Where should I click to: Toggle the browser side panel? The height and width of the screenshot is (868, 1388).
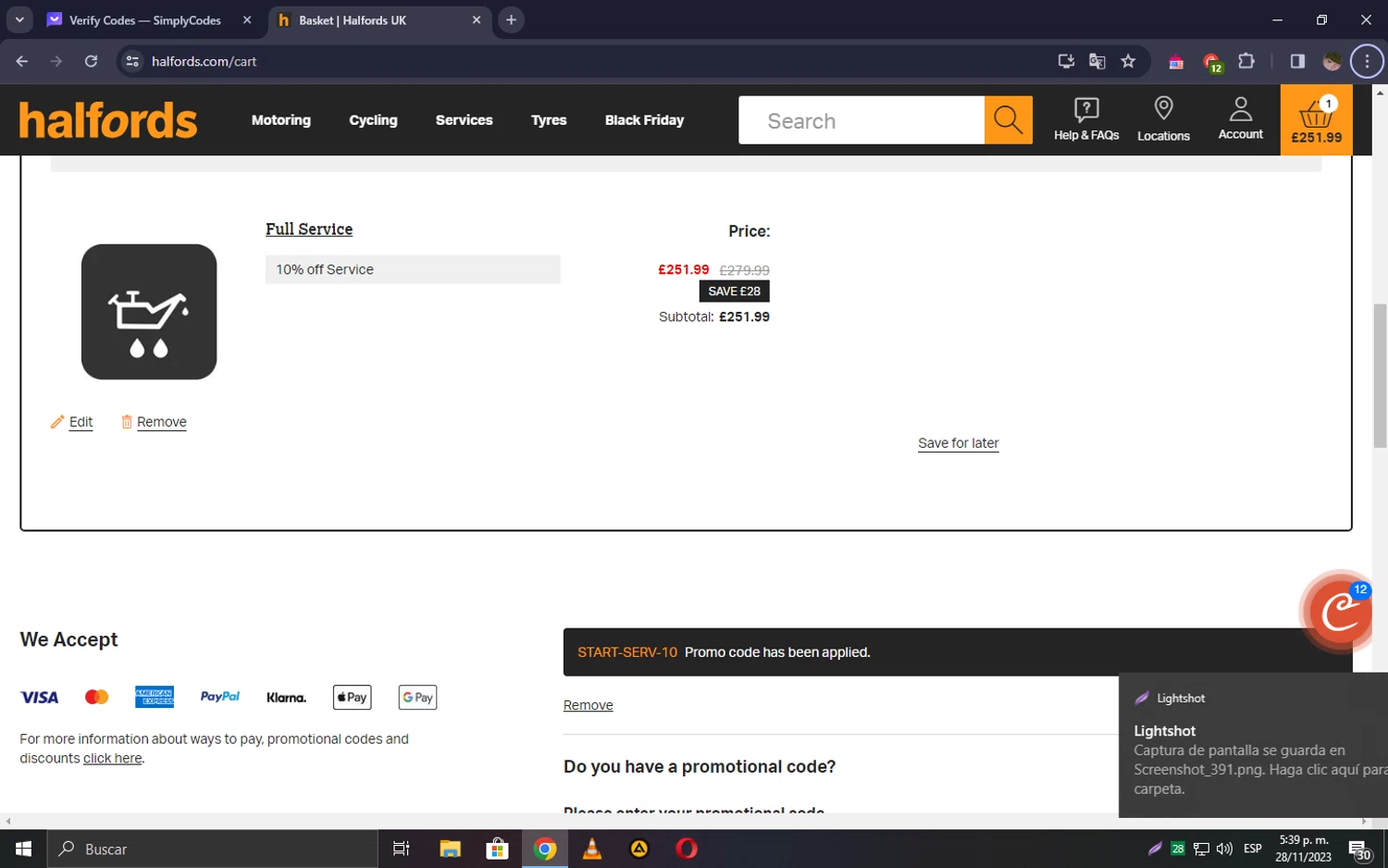tap(1297, 61)
